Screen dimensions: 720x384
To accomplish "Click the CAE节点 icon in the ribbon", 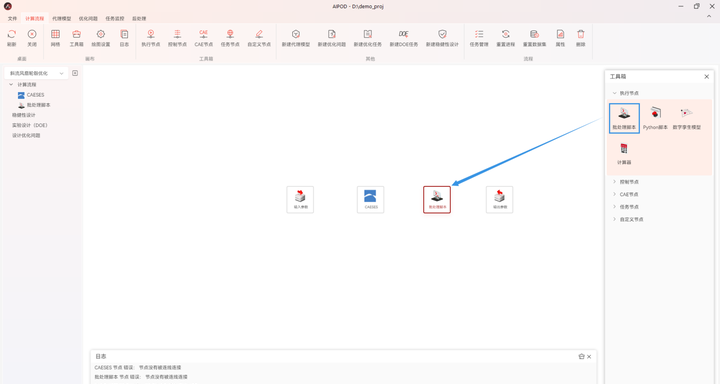I will point(203,34).
